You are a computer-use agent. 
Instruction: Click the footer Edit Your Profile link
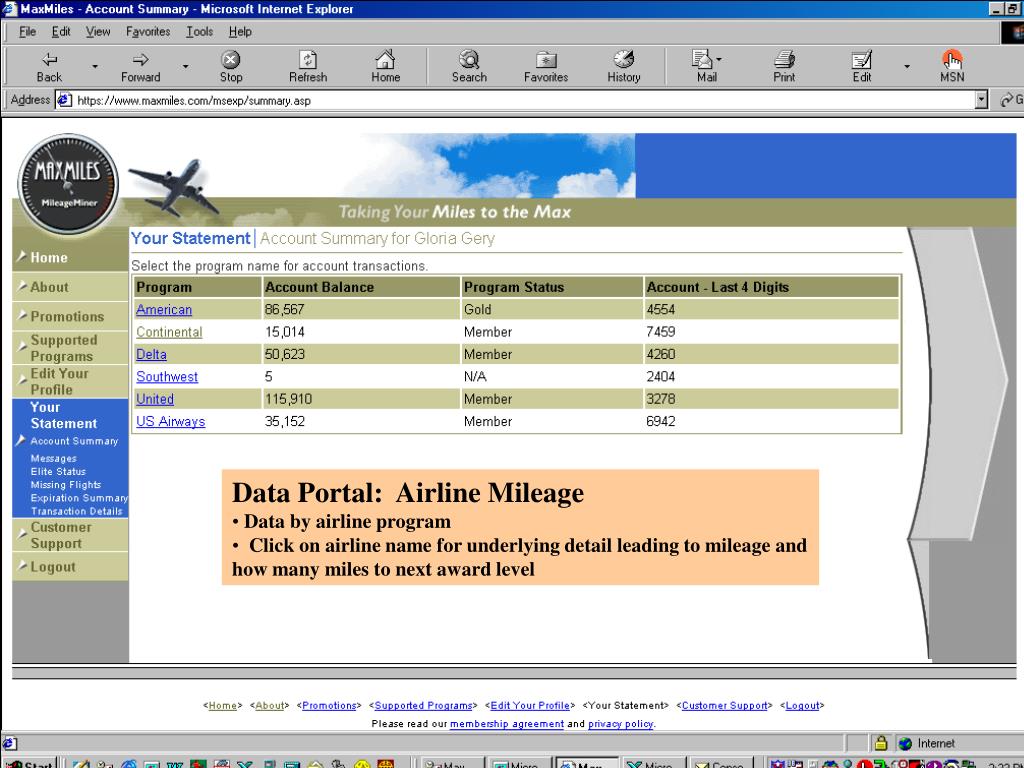[530, 705]
